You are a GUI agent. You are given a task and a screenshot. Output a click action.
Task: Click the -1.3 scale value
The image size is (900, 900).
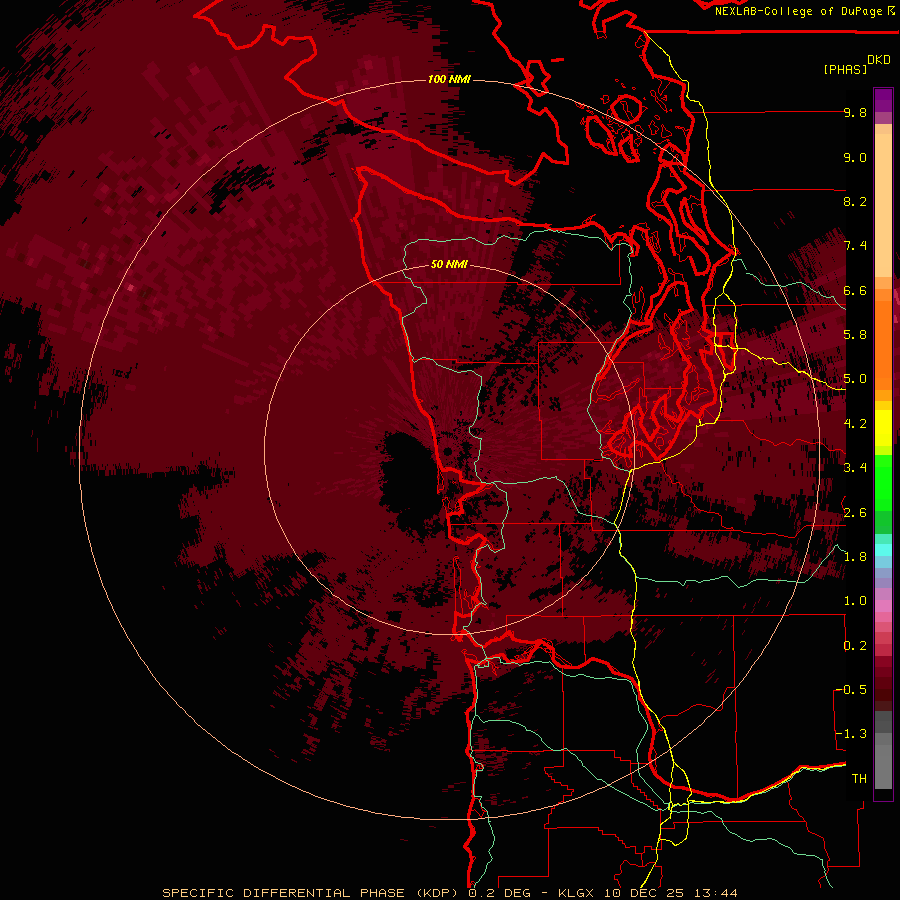coord(851,734)
